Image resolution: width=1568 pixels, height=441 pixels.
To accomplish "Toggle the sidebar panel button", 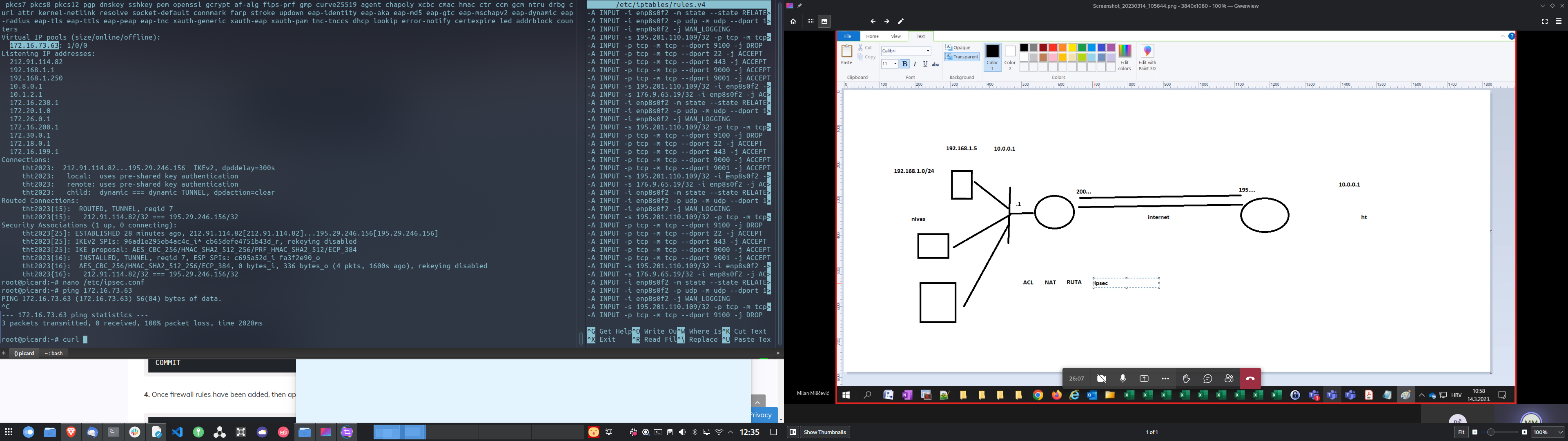I will (x=793, y=432).
